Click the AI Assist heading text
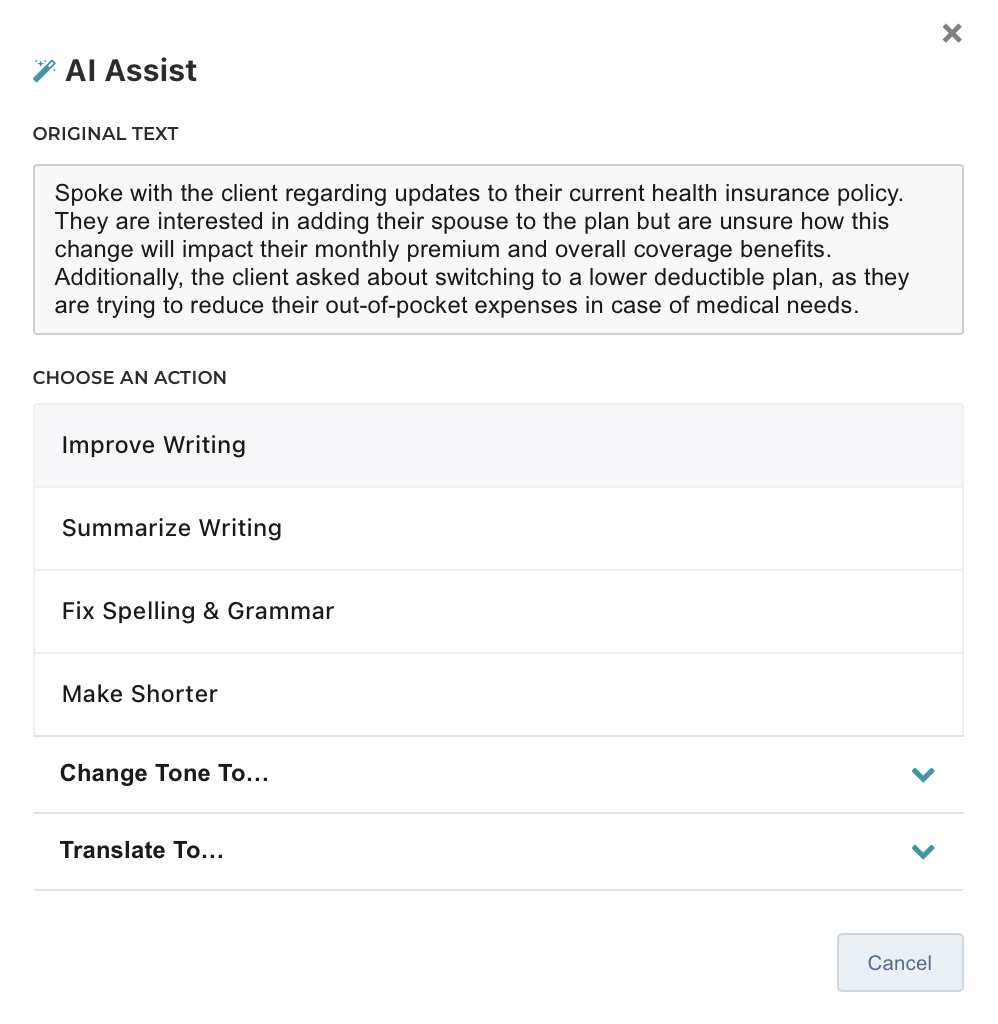Screen dimensions: 998x1024 tap(131, 71)
